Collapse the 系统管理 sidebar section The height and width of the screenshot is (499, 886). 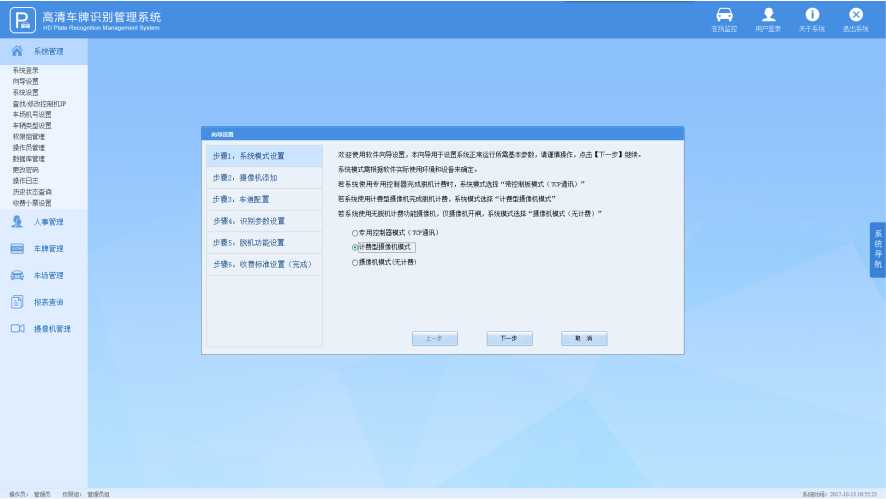click(44, 51)
